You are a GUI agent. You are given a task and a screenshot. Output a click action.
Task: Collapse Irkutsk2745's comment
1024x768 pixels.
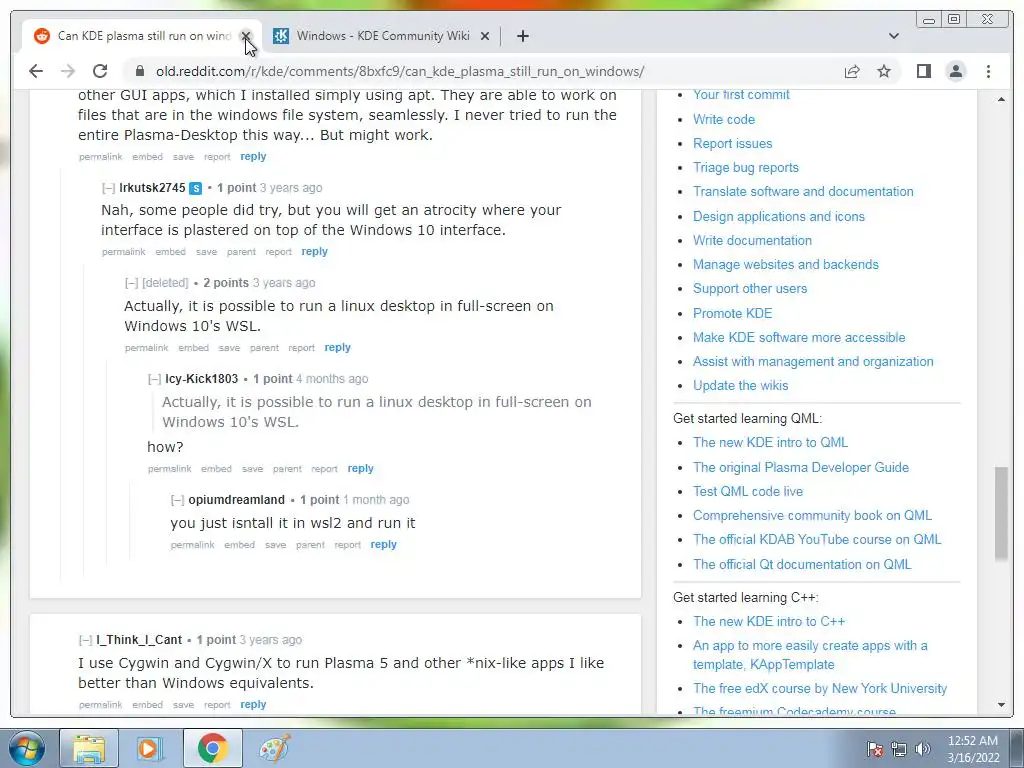(x=108, y=188)
